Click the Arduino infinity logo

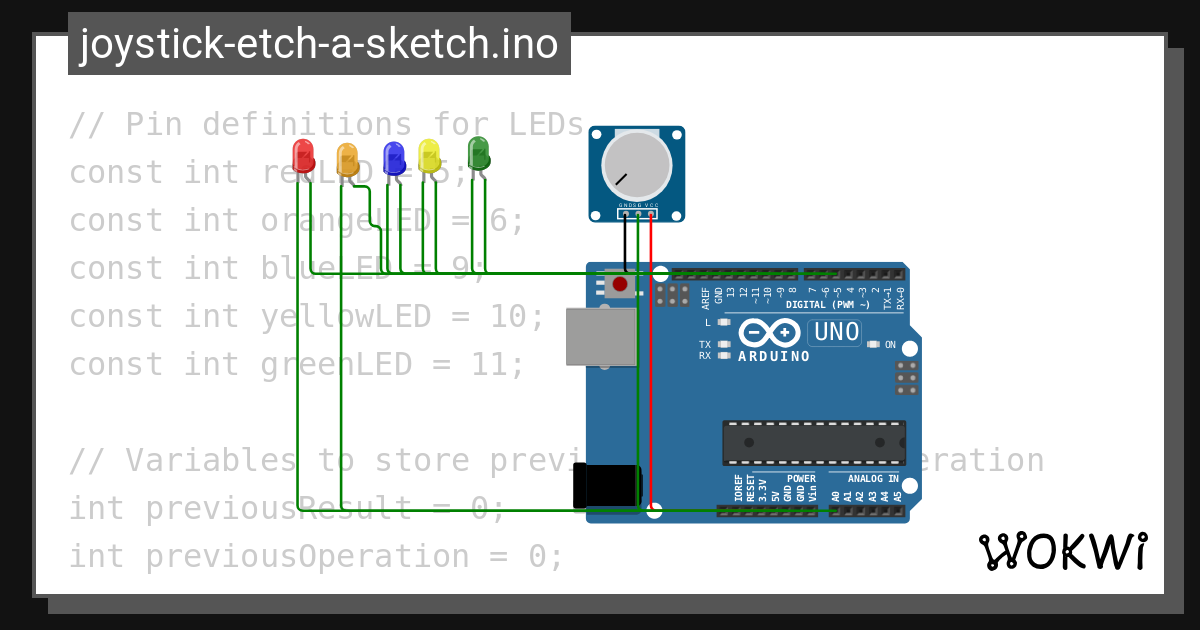pyautogui.click(x=769, y=332)
